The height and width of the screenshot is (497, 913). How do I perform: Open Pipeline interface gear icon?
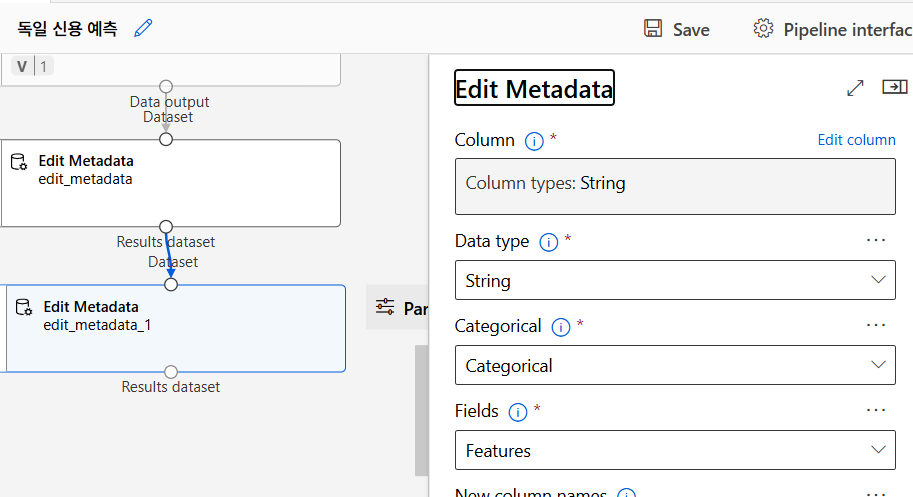tap(763, 28)
